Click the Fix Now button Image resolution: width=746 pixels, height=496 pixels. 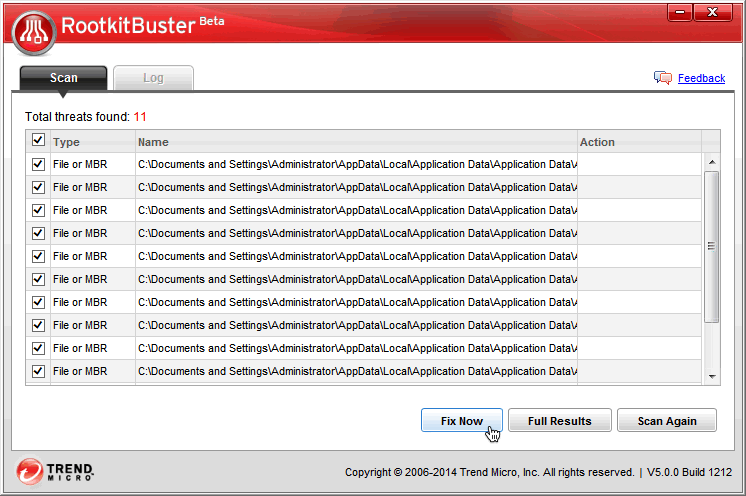coord(461,420)
